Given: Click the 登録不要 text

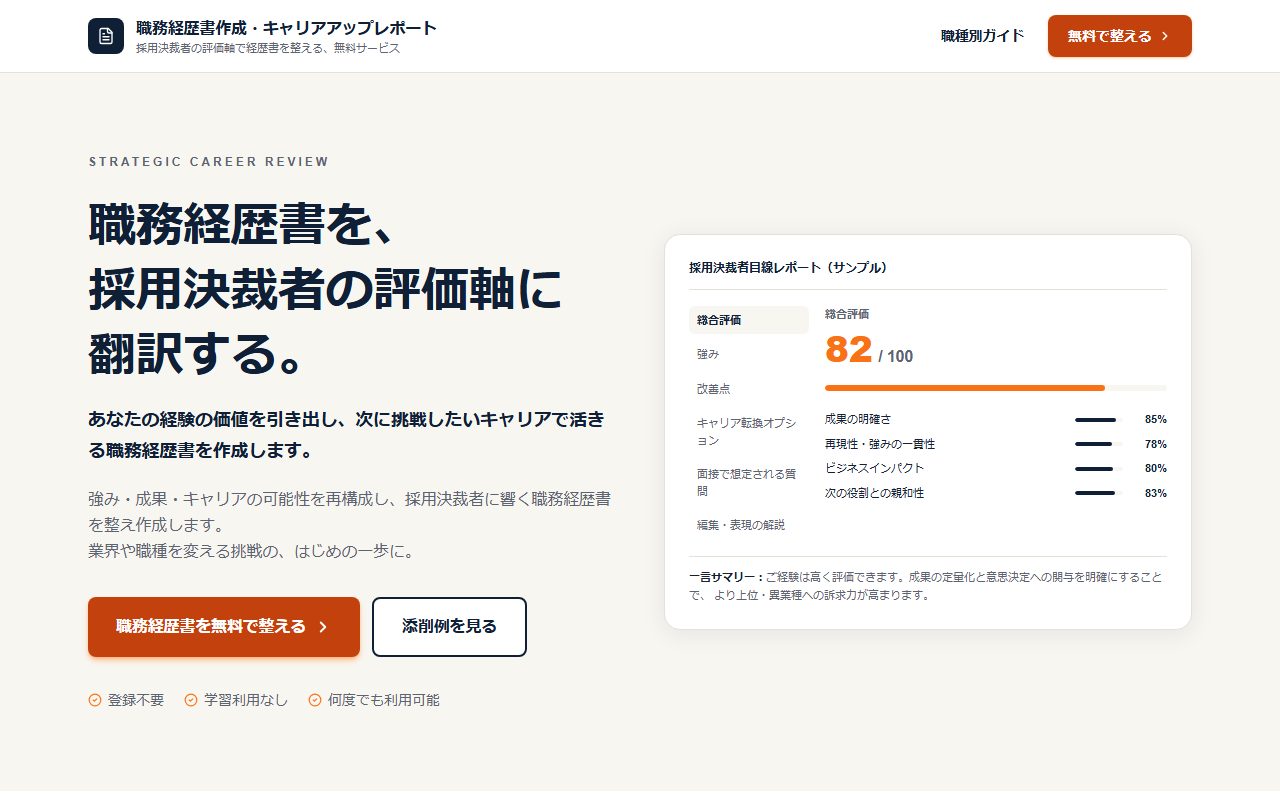Looking at the screenshot, I should [136, 700].
